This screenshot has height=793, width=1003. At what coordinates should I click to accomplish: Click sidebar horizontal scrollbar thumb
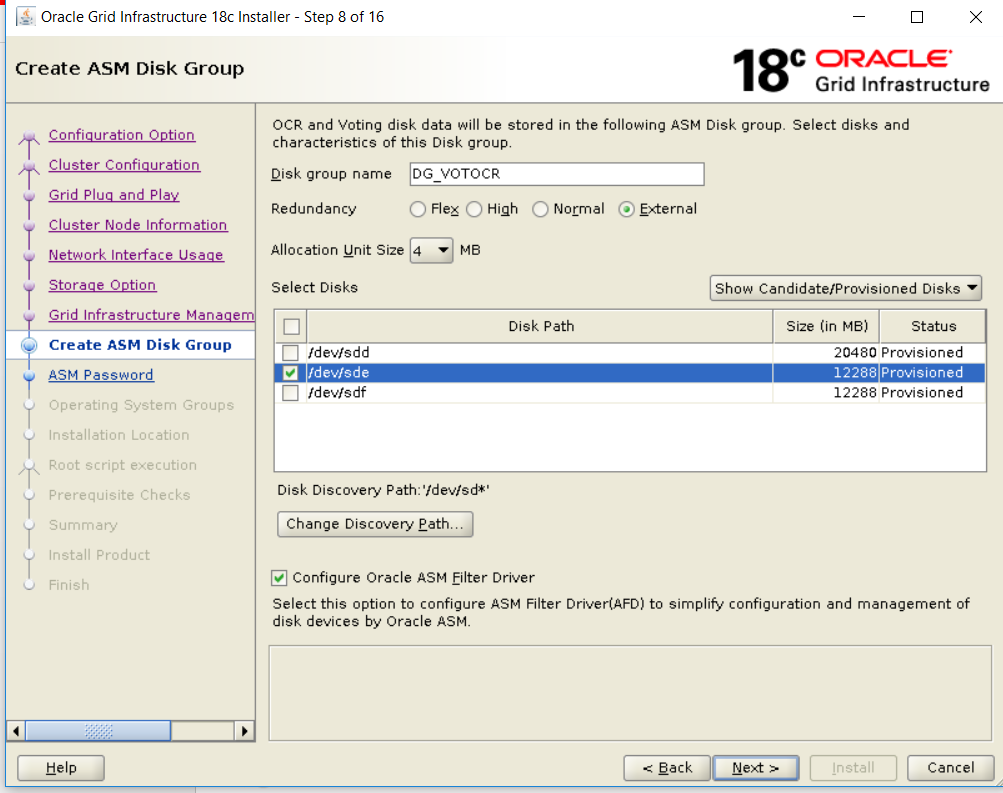[x=98, y=731]
